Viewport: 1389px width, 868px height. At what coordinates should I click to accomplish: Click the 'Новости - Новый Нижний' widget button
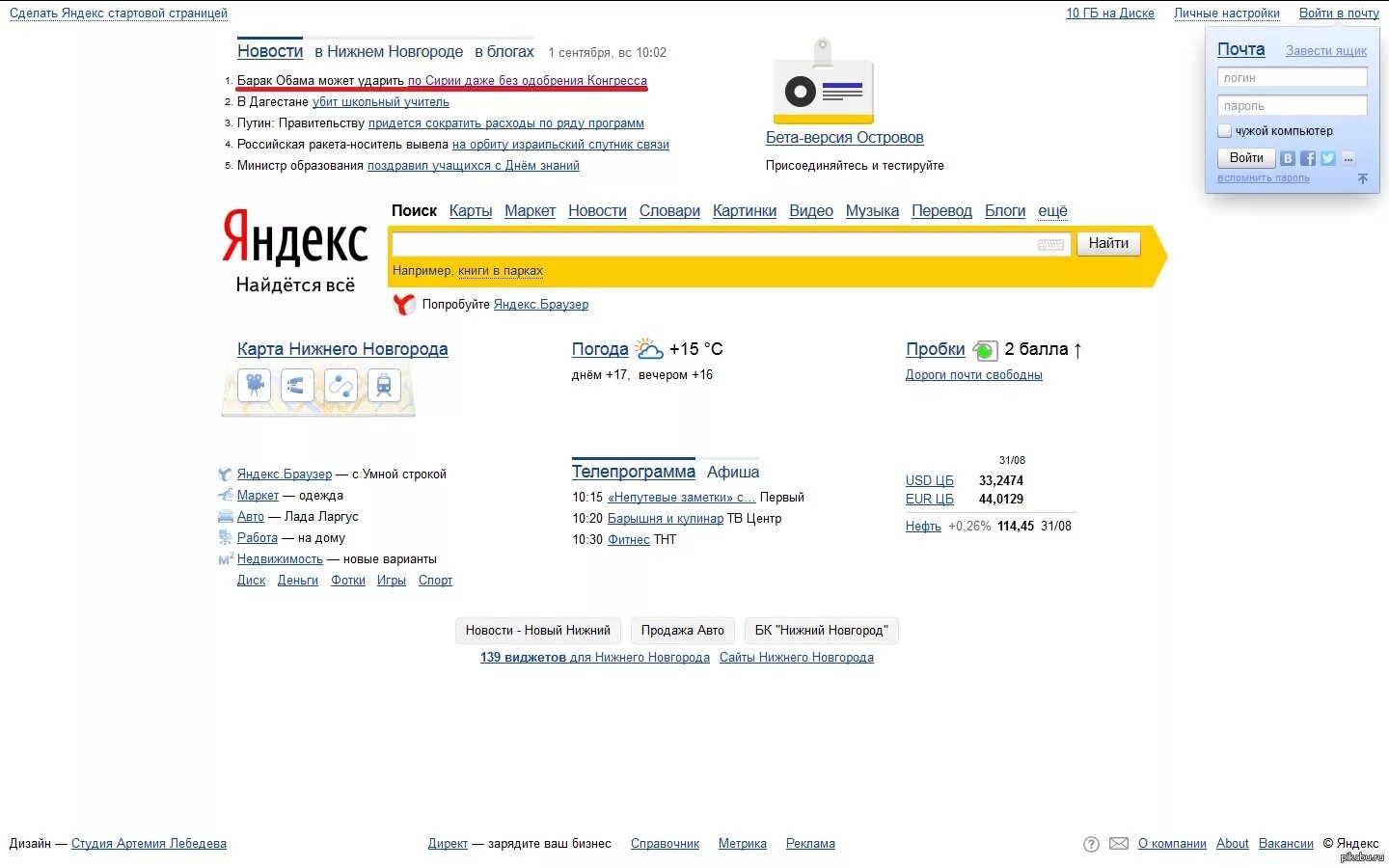(x=538, y=631)
